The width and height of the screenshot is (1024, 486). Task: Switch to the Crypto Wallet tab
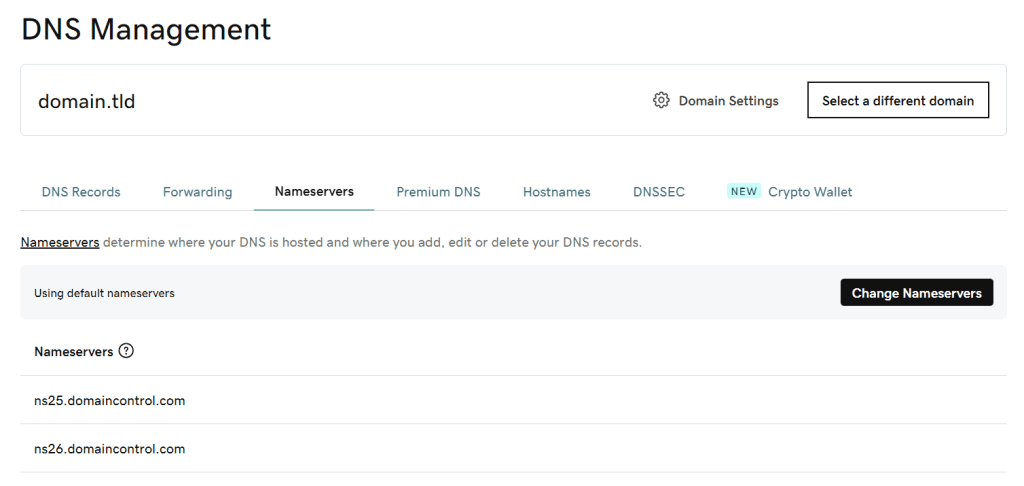tap(810, 192)
